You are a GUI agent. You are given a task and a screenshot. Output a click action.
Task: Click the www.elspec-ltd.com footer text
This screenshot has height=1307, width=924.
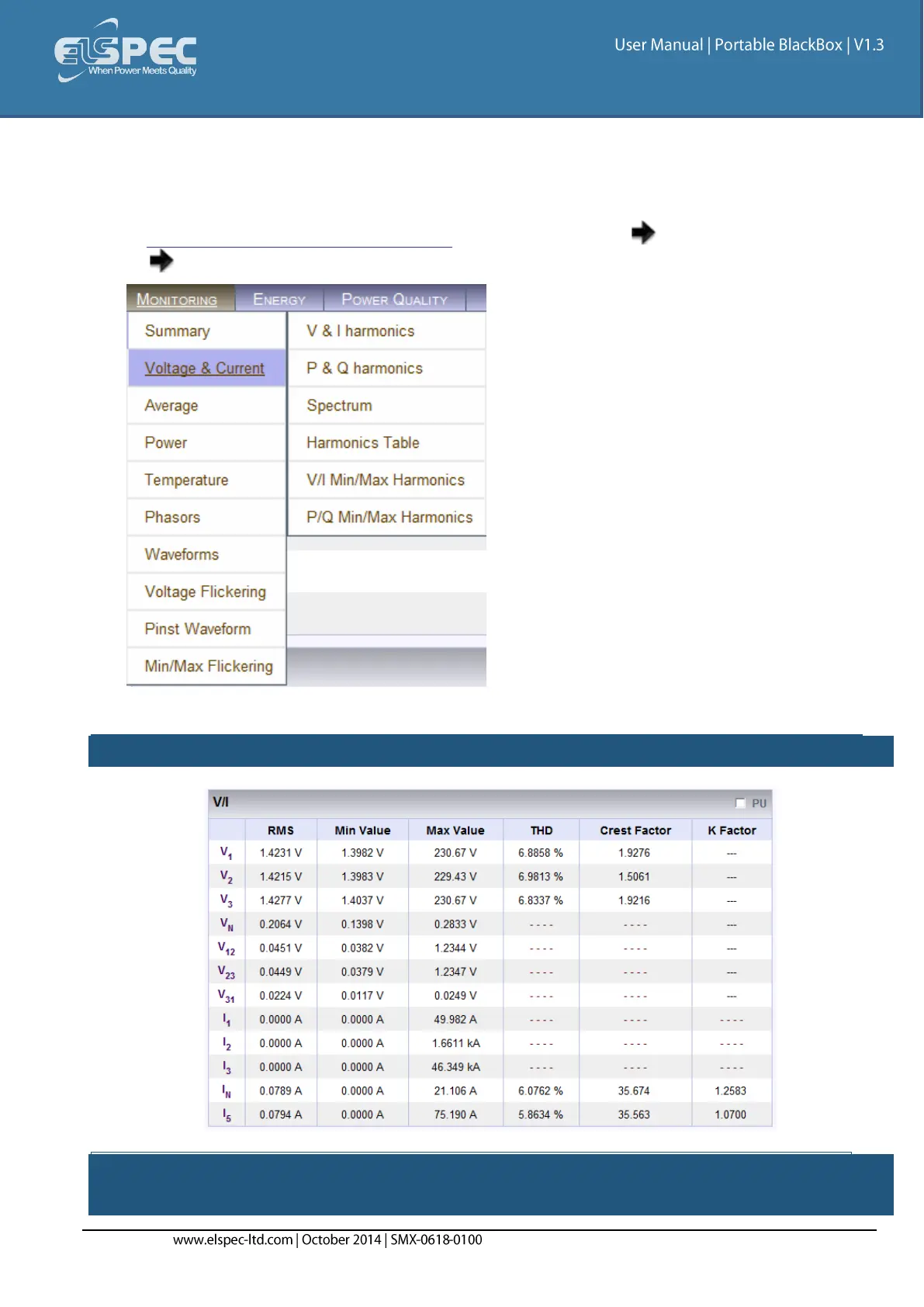(x=233, y=1240)
